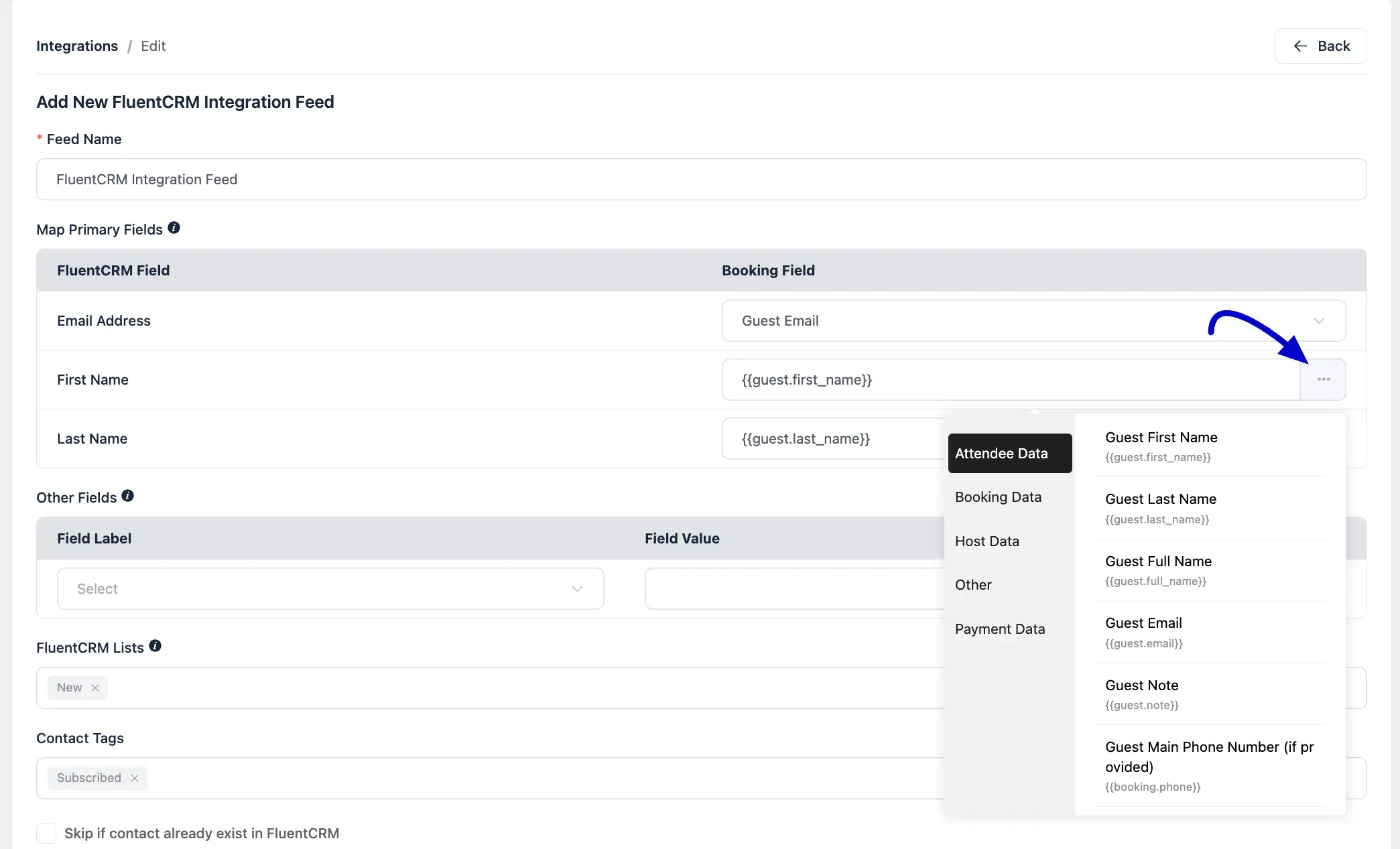
Task: Click the Edit breadcrumb text
Action: tap(153, 46)
